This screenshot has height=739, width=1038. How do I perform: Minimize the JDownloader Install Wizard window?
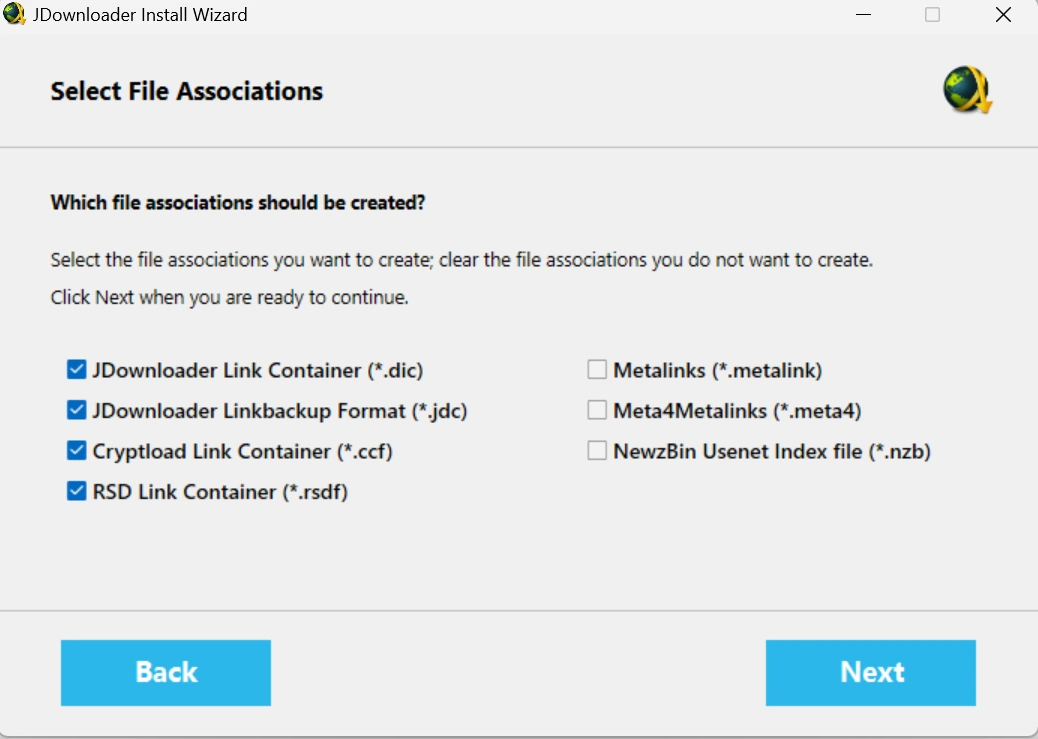[863, 15]
